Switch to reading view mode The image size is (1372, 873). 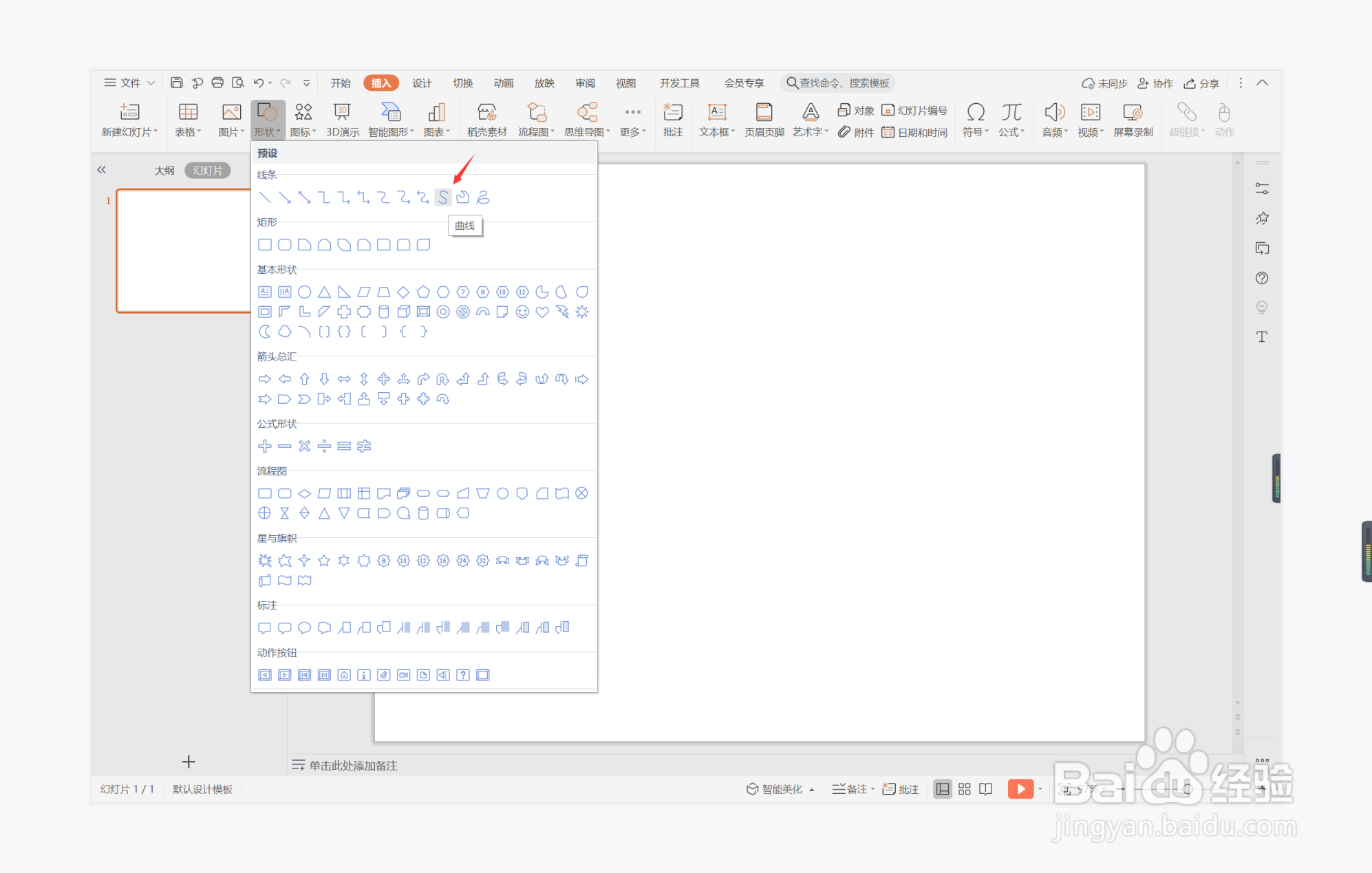[986, 789]
